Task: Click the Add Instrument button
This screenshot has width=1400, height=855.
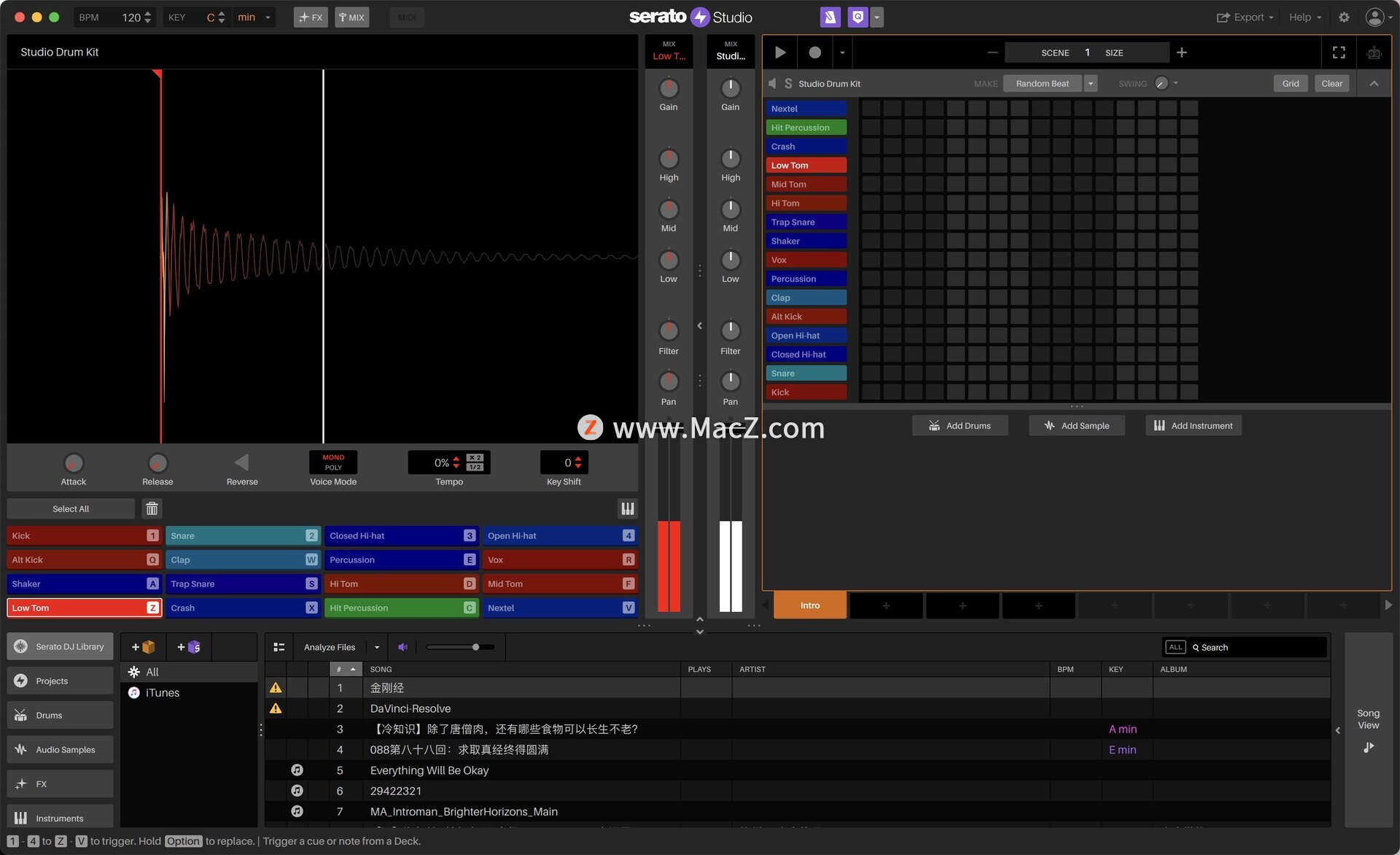Action: 1193,425
